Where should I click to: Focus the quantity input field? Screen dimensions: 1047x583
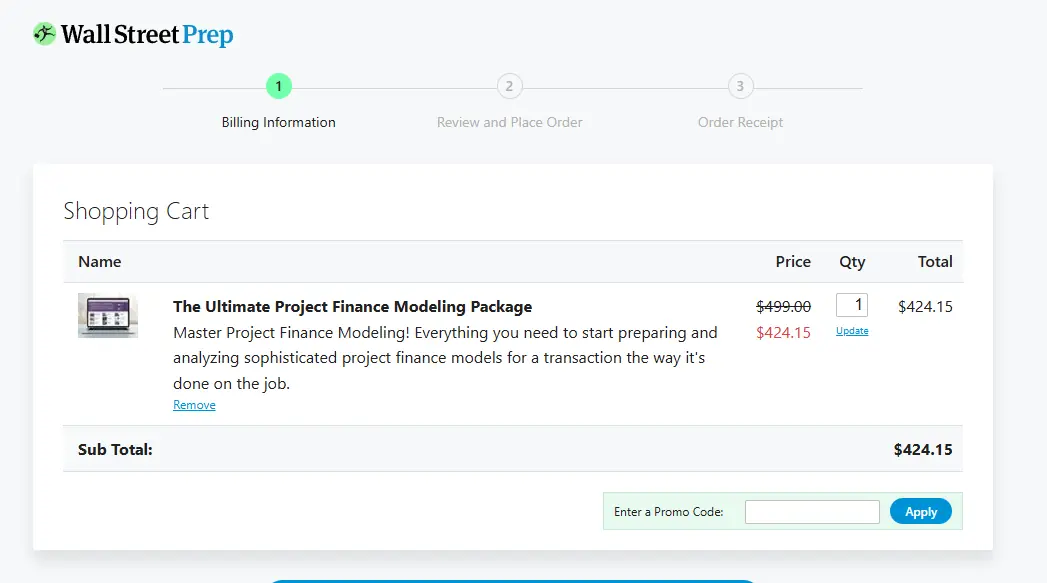[852, 305]
